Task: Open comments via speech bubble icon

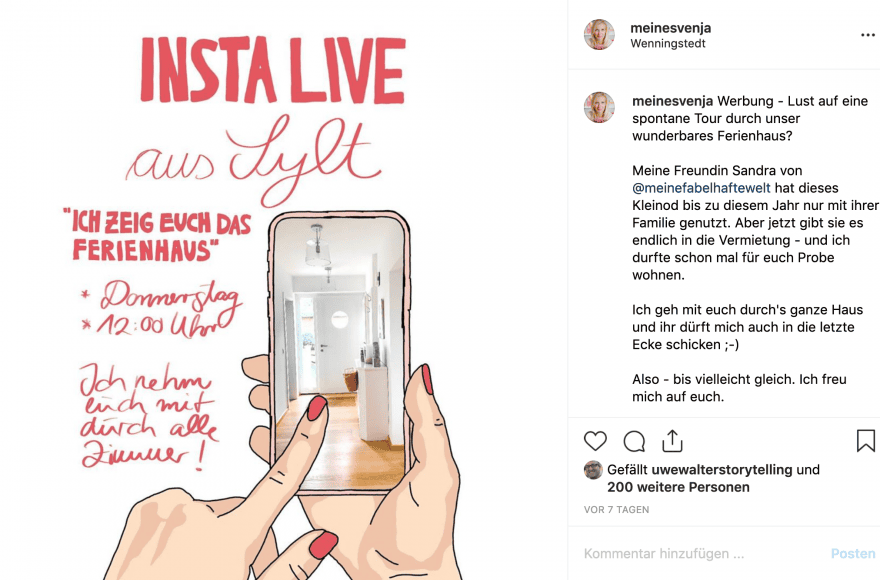Action: point(634,441)
